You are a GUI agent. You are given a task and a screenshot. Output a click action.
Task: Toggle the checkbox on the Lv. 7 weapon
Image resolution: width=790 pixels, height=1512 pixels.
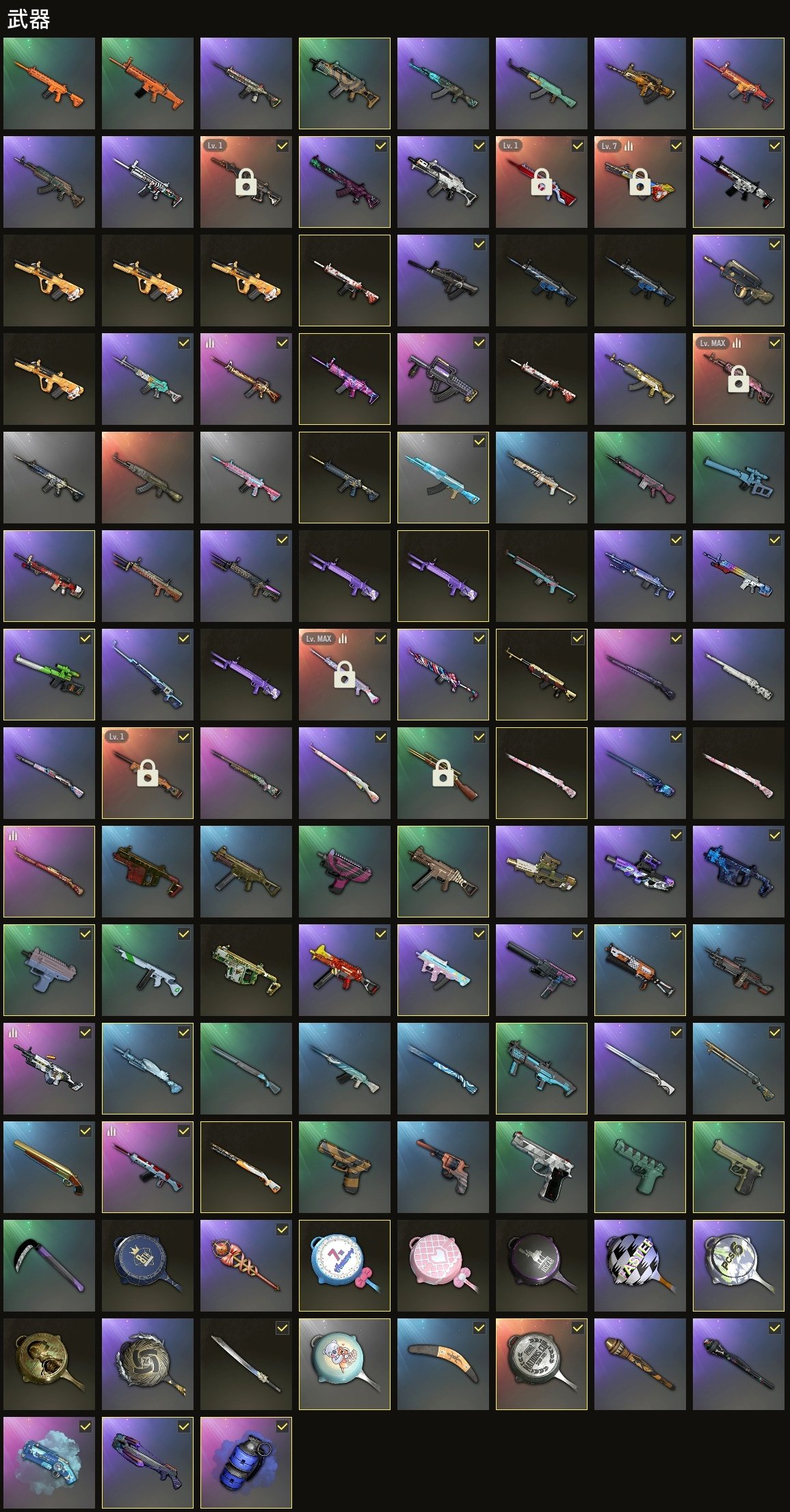click(676, 146)
